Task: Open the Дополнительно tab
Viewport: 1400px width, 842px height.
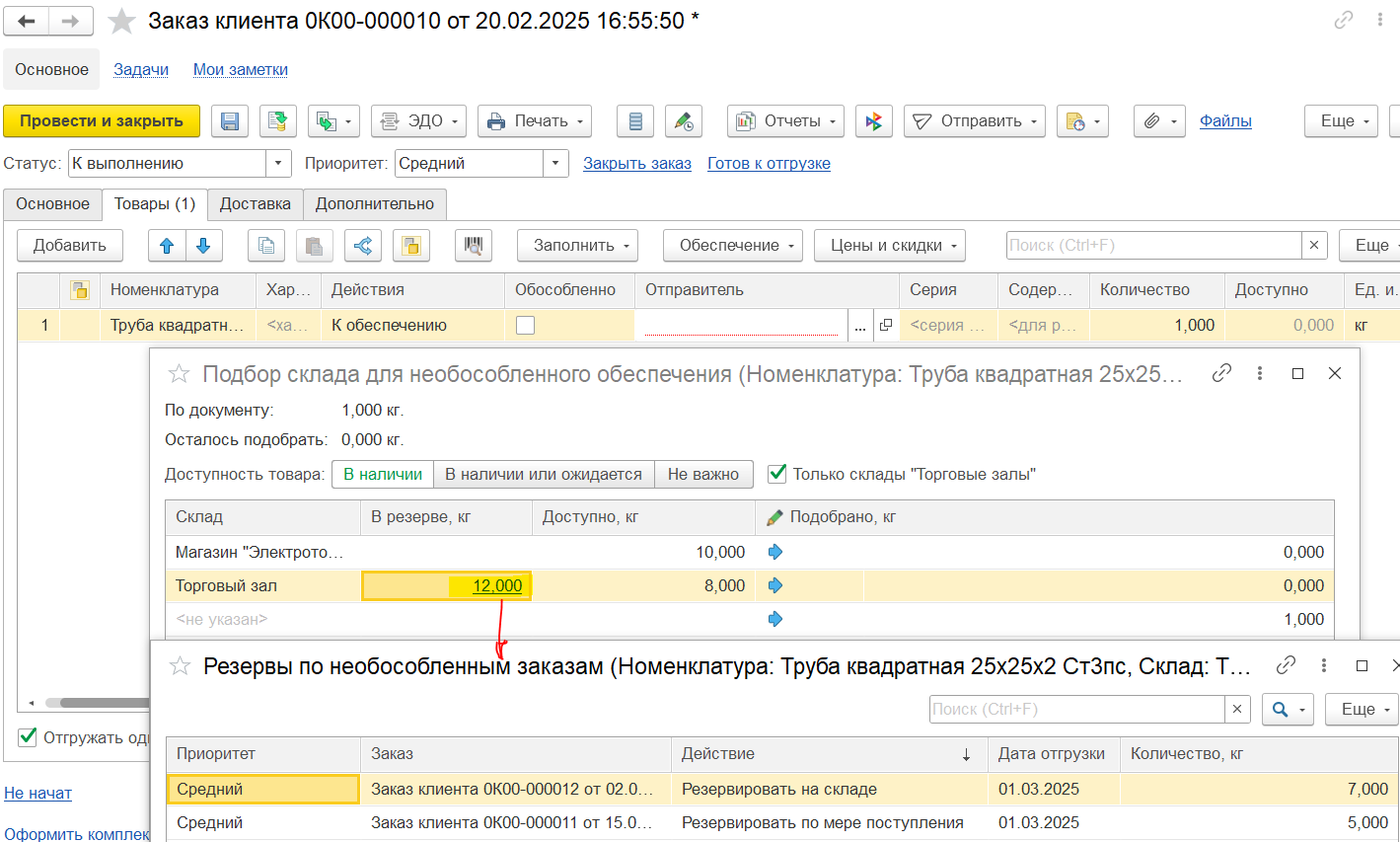Action: tap(374, 204)
